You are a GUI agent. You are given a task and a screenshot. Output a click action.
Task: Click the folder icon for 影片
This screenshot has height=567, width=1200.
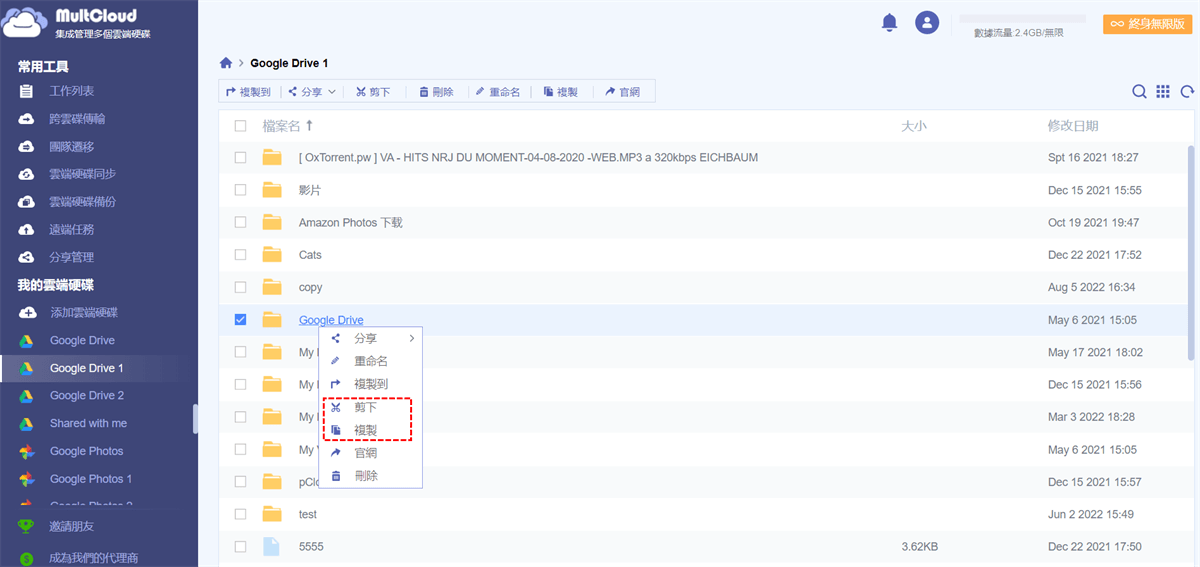pos(272,190)
